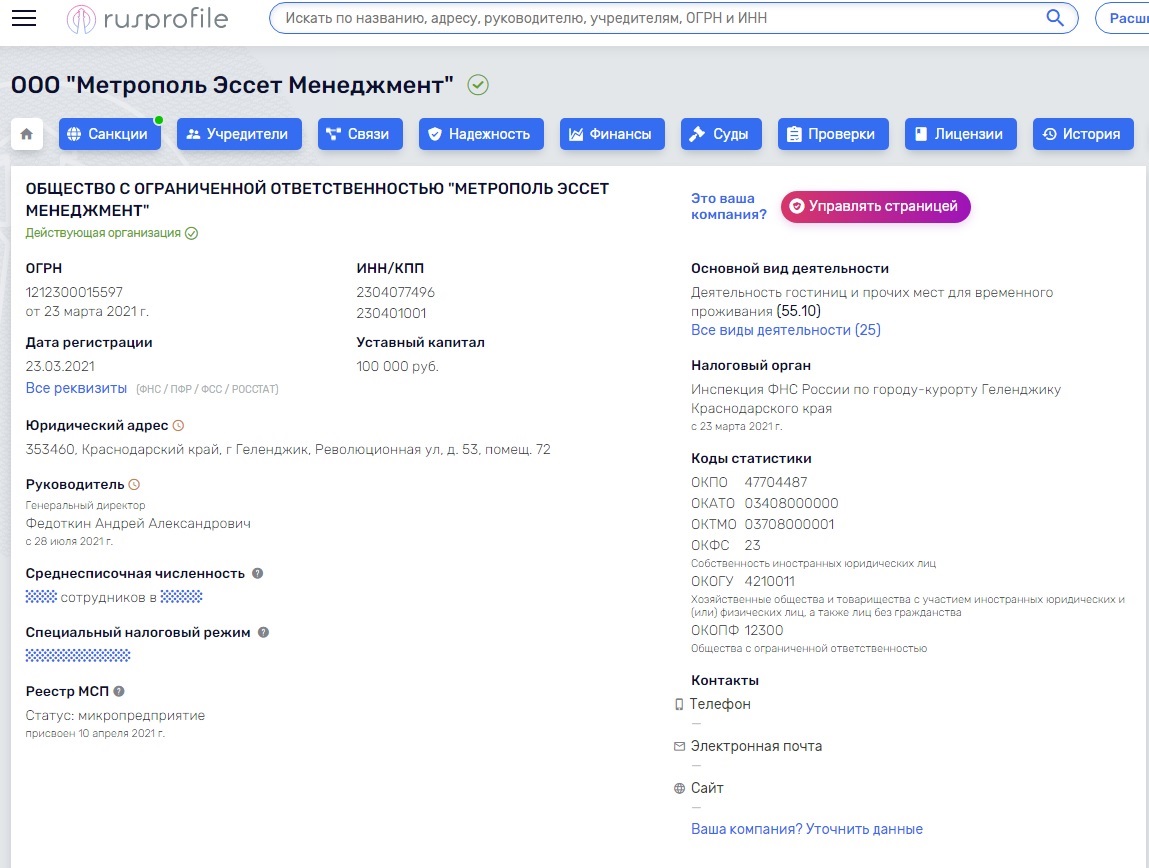Screen dimensions: 1149x868
Task: Open the Надежность tab
Action: pyautogui.click(x=481, y=134)
